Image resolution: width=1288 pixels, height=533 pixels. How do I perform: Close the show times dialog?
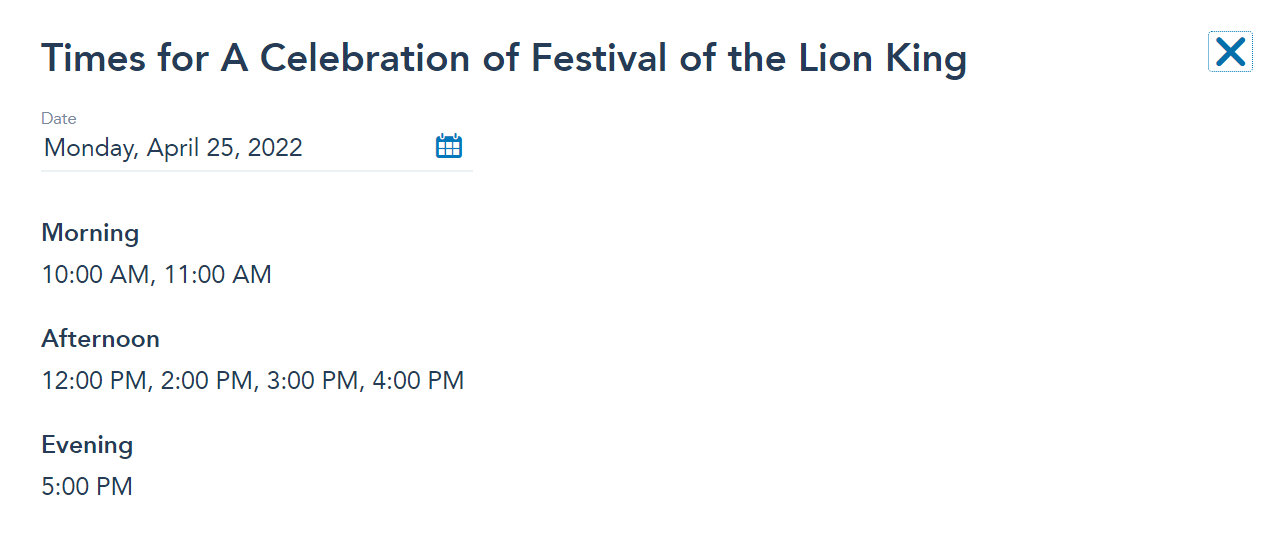click(1230, 52)
